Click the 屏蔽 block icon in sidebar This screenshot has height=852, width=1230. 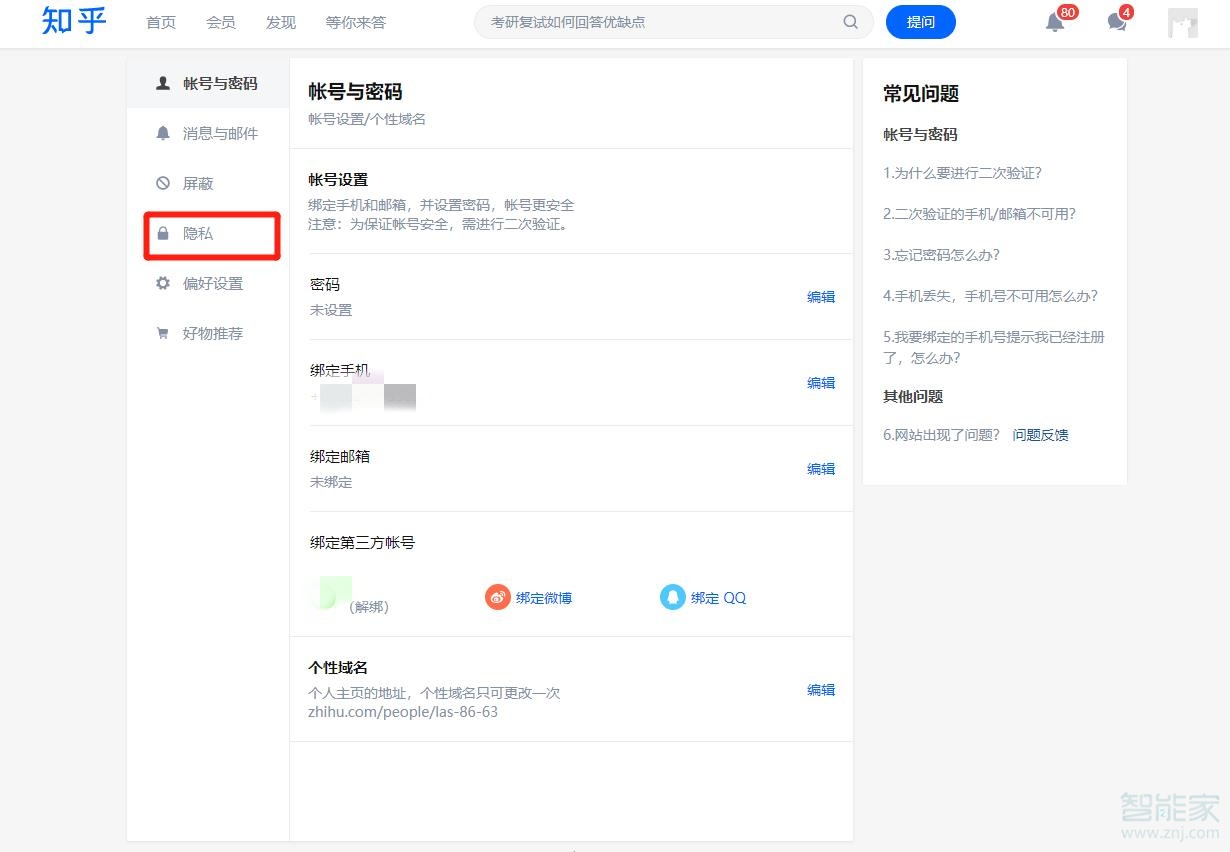pyautogui.click(x=162, y=183)
